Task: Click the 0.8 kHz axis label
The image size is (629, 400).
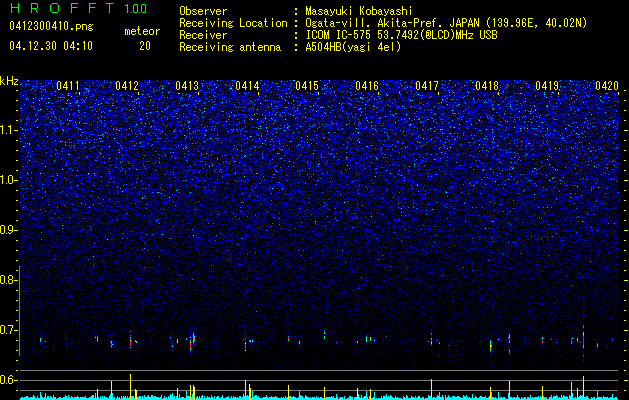Action: 7,280
